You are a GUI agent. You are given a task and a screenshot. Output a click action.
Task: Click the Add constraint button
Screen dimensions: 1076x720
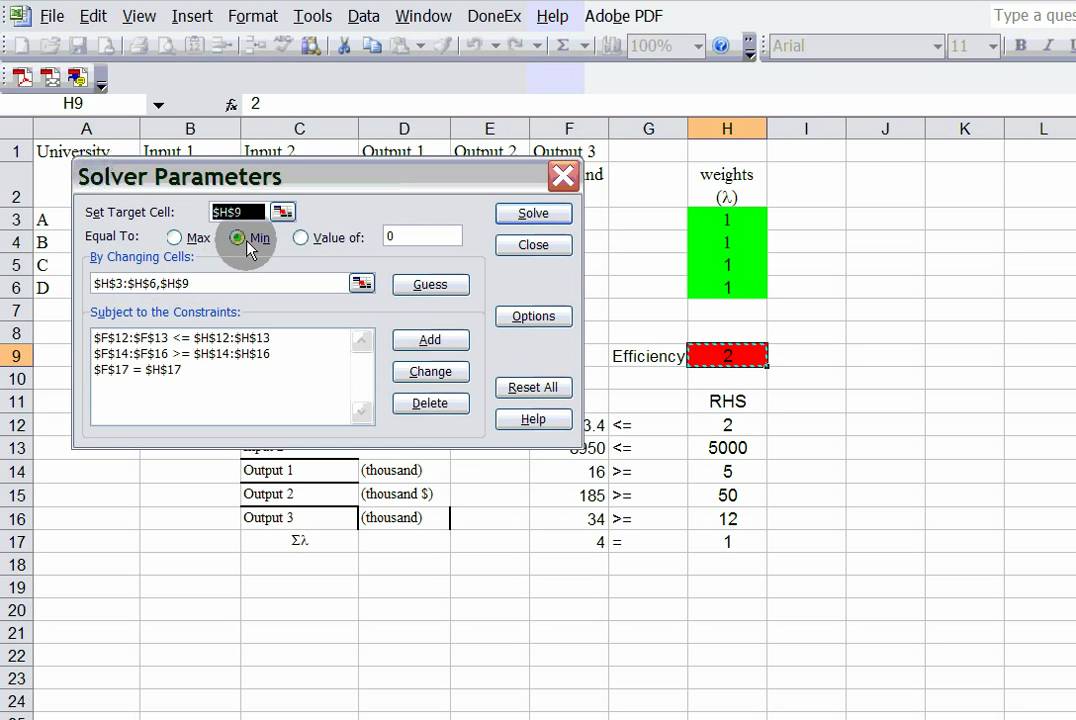tap(431, 340)
